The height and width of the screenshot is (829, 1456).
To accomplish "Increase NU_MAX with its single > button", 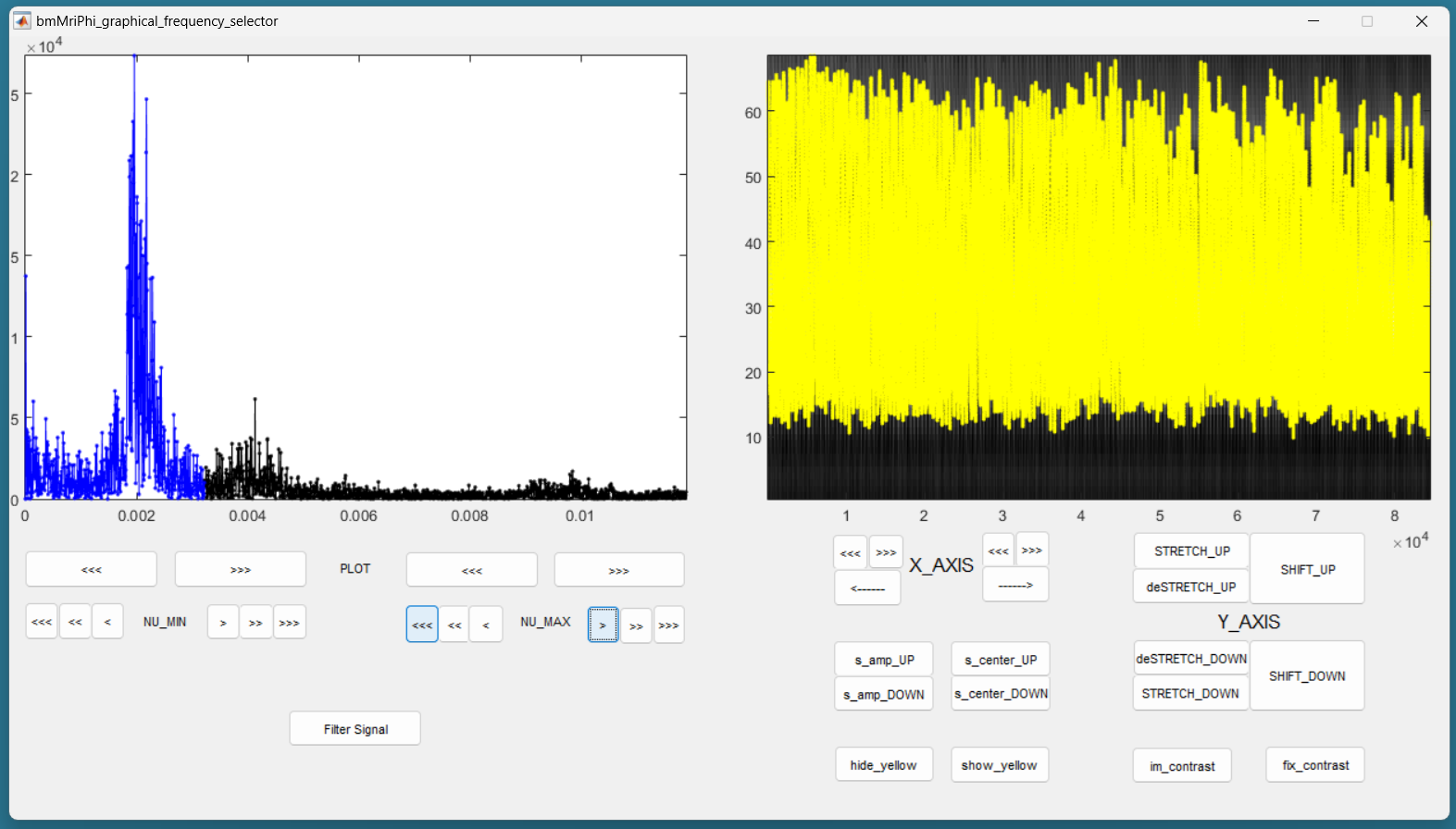I will click(603, 625).
